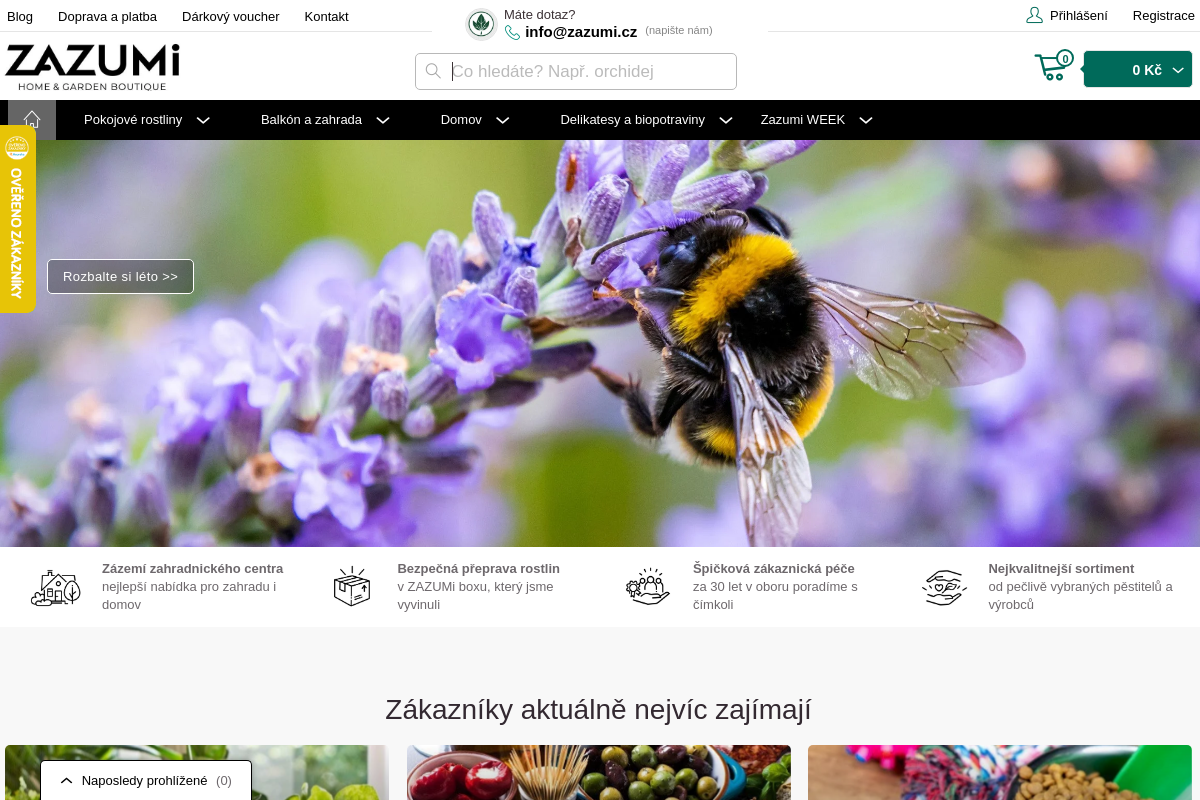Viewport: 1200px width, 800px height.
Task: Focus the Co hledáte search field
Action: (576, 71)
